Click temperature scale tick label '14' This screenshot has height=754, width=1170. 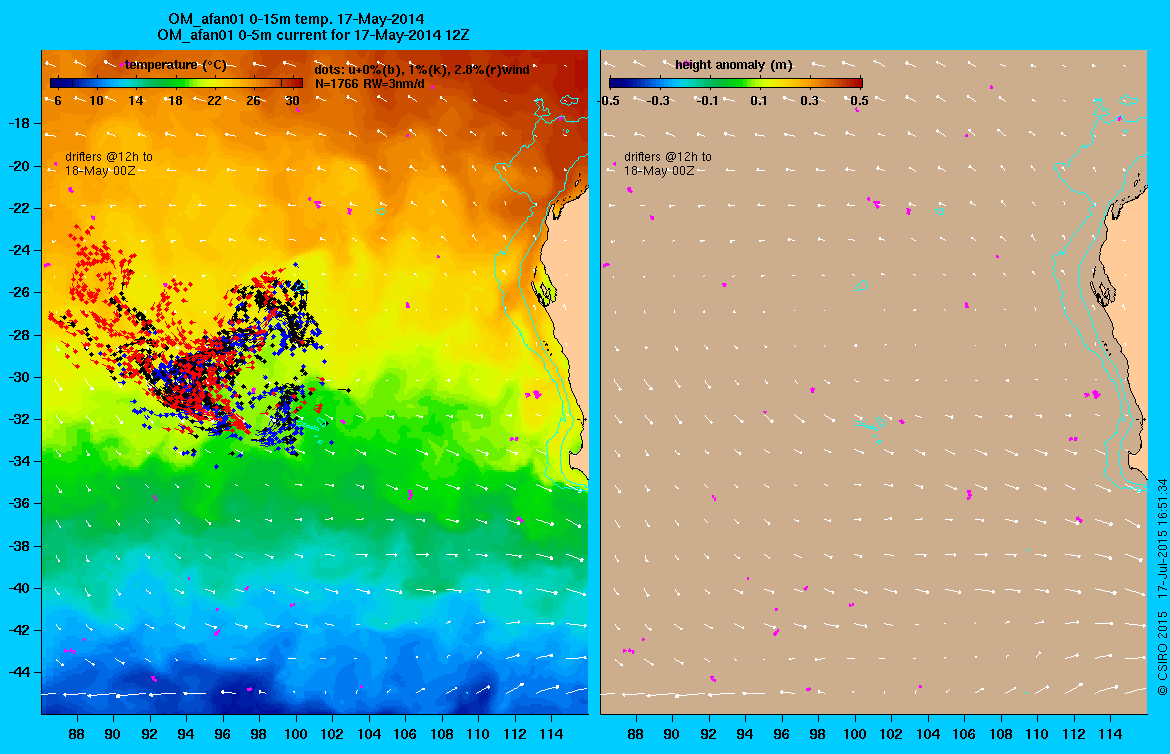point(136,101)
